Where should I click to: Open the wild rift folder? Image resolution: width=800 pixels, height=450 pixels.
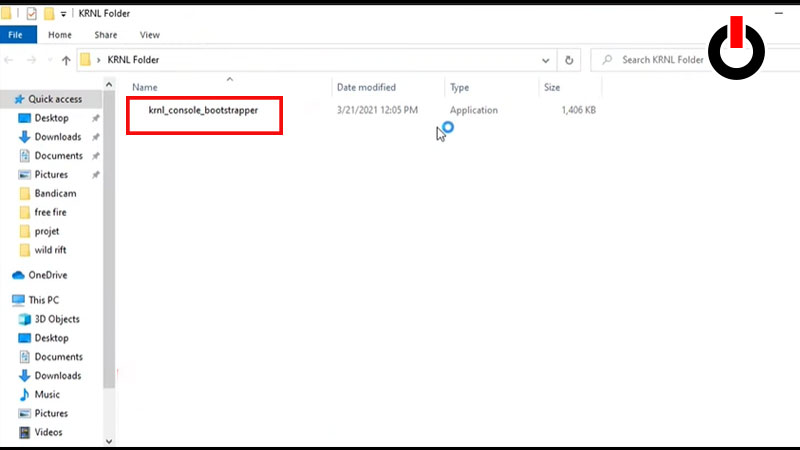click(x=51, y=250)
